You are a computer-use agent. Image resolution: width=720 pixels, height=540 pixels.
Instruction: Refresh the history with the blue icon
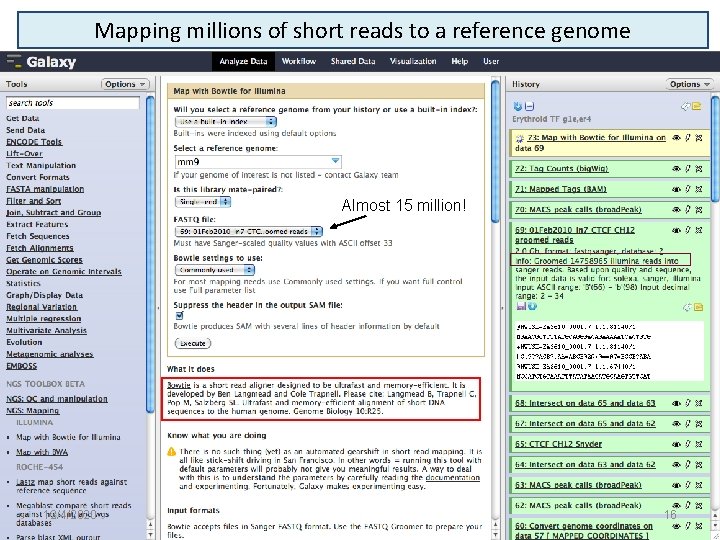pyautogui.click(x=518, y=107)
